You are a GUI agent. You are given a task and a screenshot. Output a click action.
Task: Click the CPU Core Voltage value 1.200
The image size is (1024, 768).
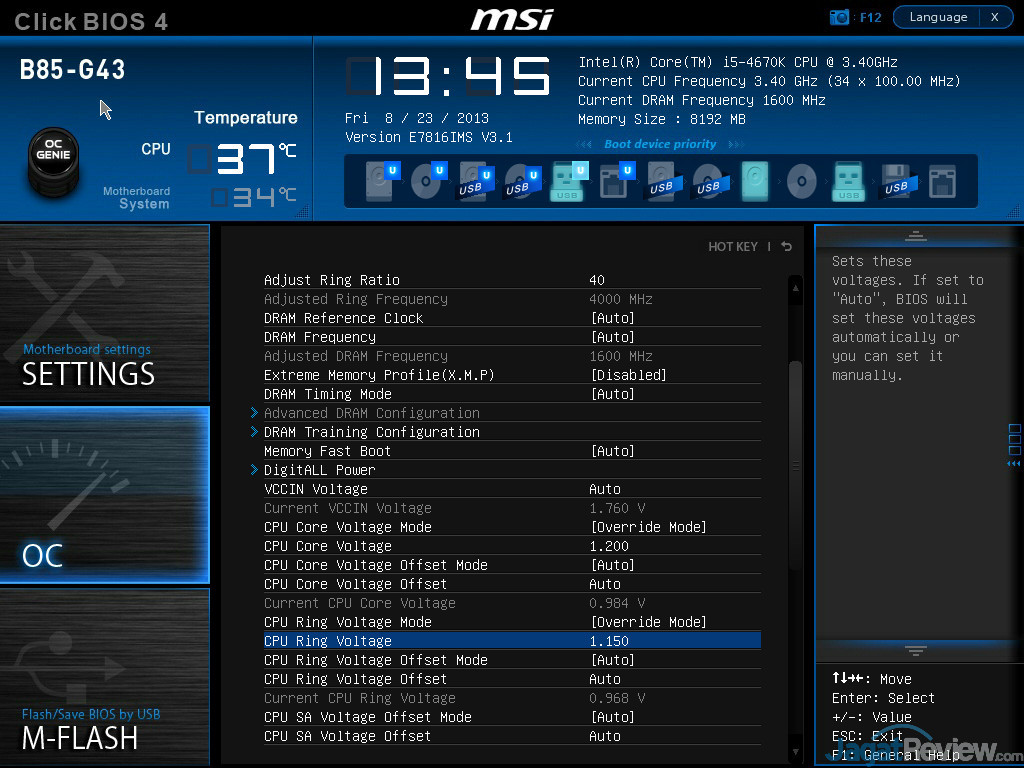(x=609, y=546)
